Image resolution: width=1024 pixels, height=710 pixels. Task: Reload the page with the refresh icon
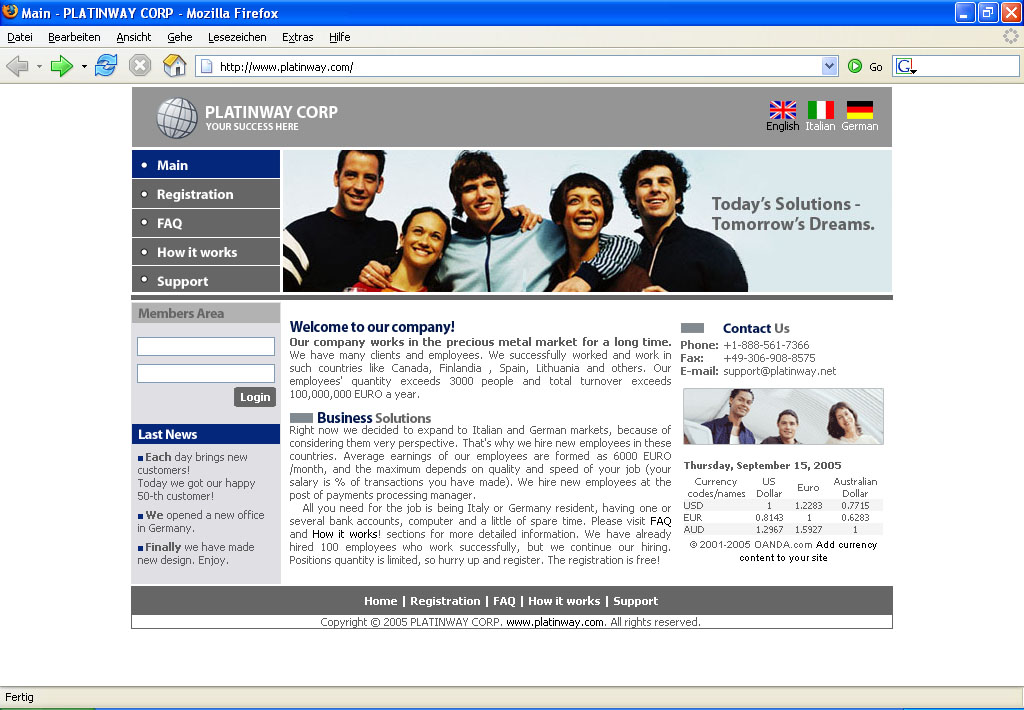point(105,66)
